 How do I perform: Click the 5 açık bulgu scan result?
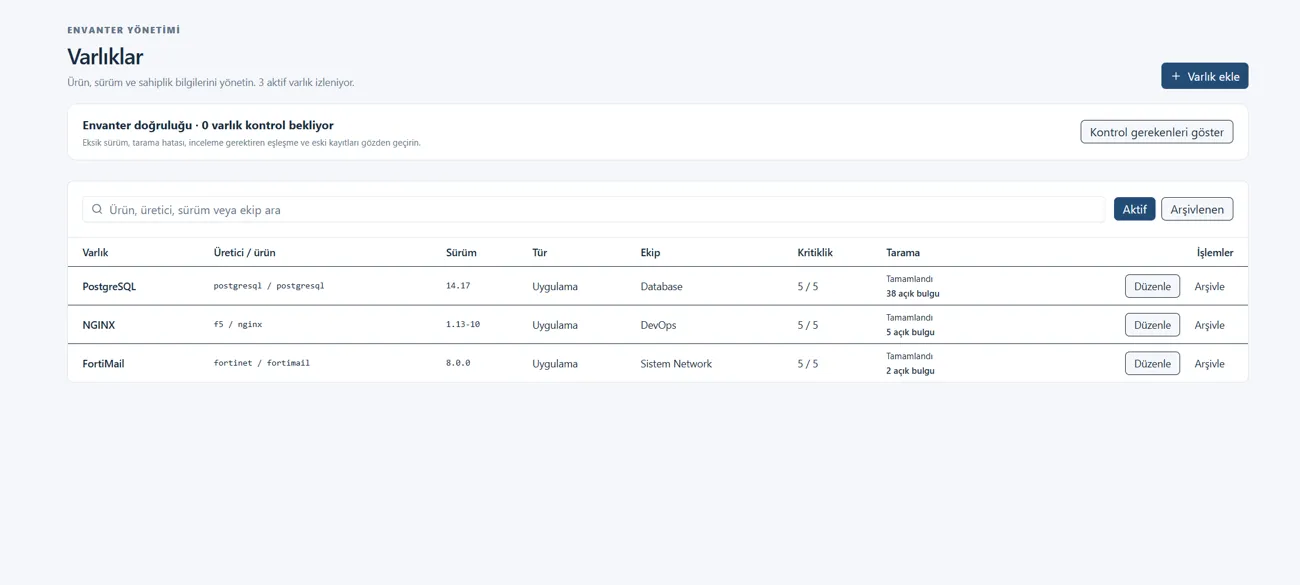click(910, 332)
